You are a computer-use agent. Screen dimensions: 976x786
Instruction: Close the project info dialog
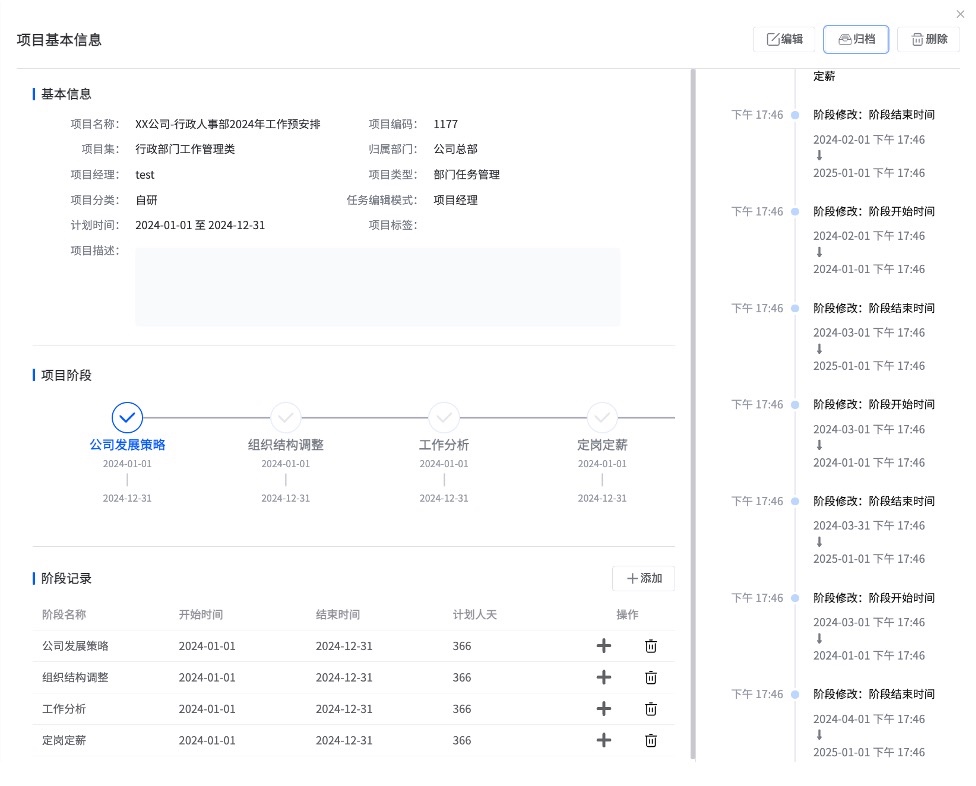[x=960, y=14]
